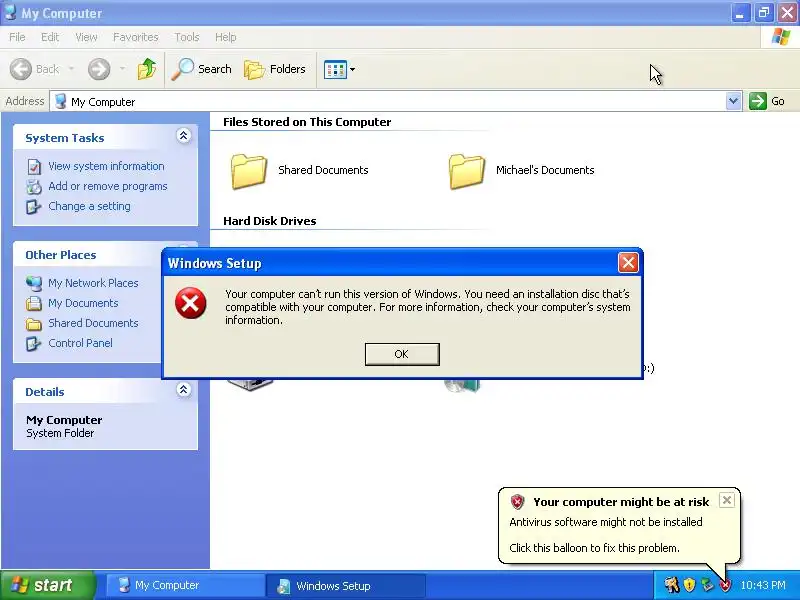Click the View system information icon
The width and height of the screenshot is (800, 600).
tap(34, 167)
